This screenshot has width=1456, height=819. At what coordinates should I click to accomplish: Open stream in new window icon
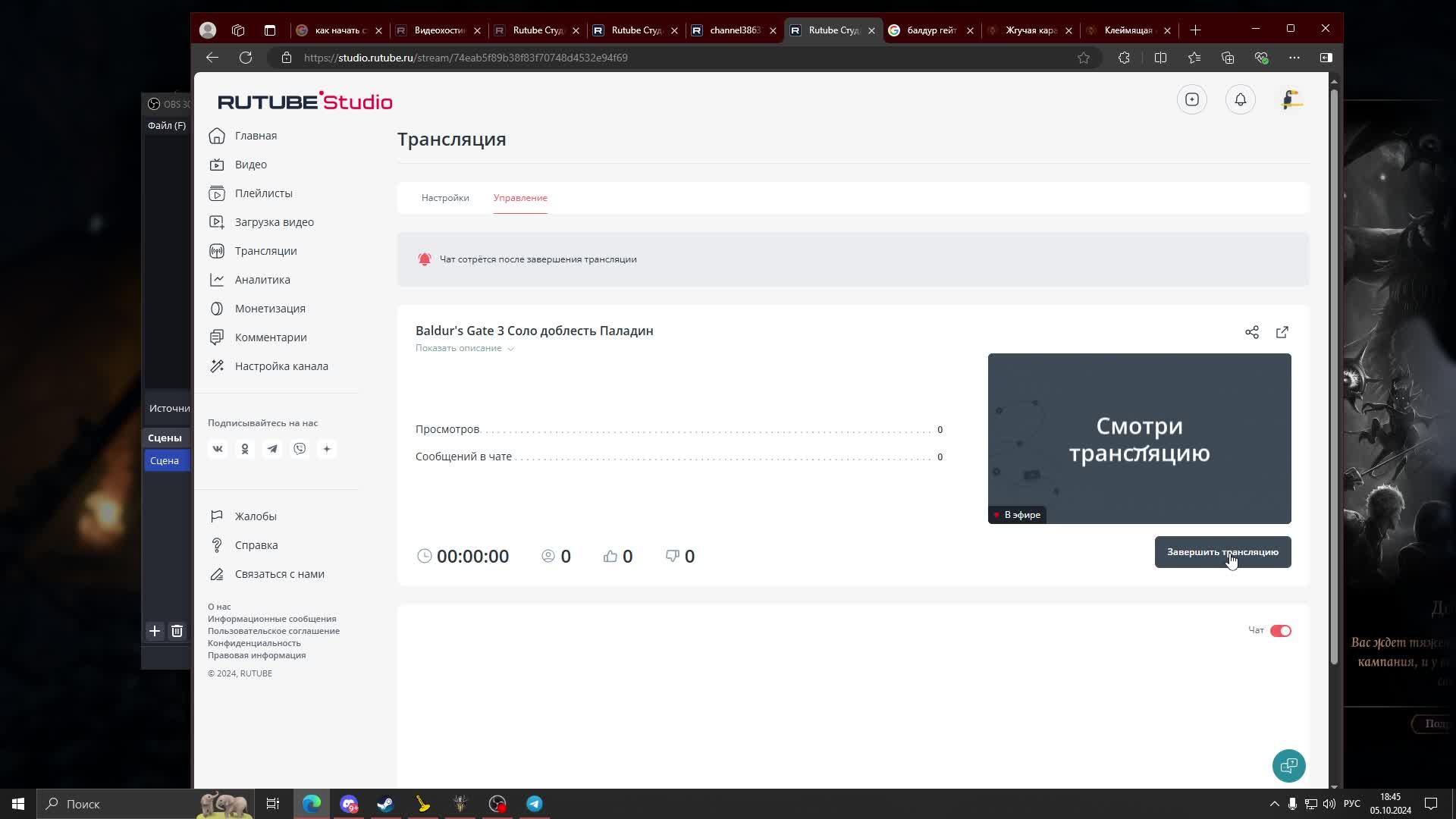tap(1282, 332)
